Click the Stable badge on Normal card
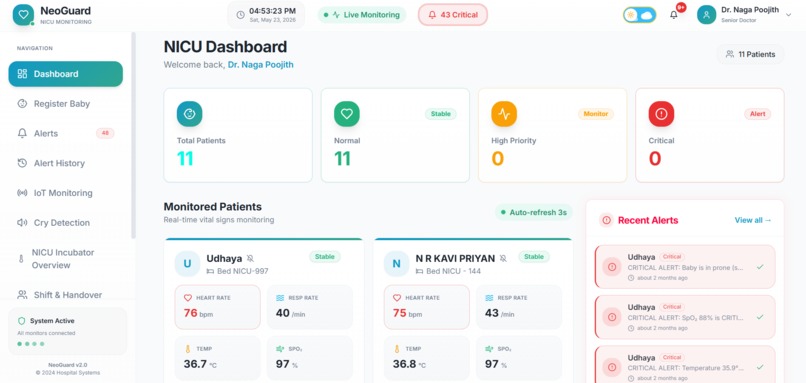Viewport: 806px width, 383px height. coord(441,114)
